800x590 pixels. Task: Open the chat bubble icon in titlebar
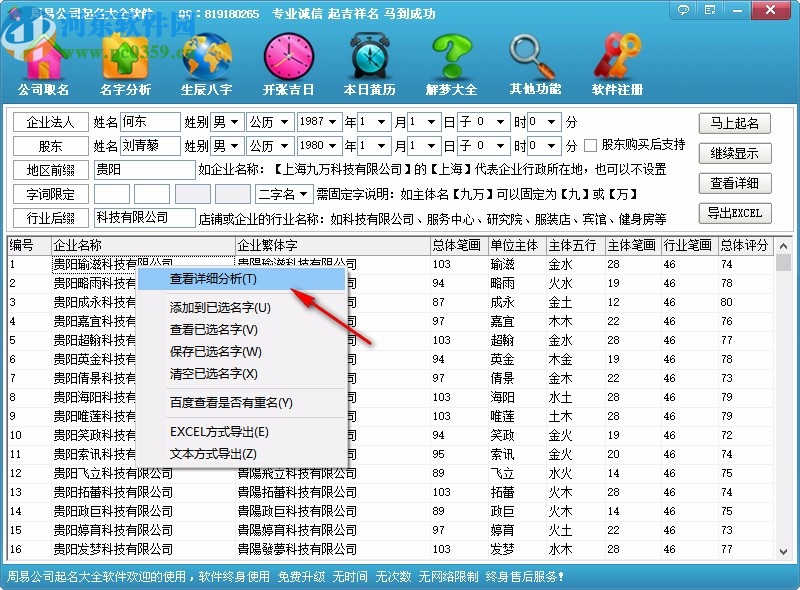point(683,10)
